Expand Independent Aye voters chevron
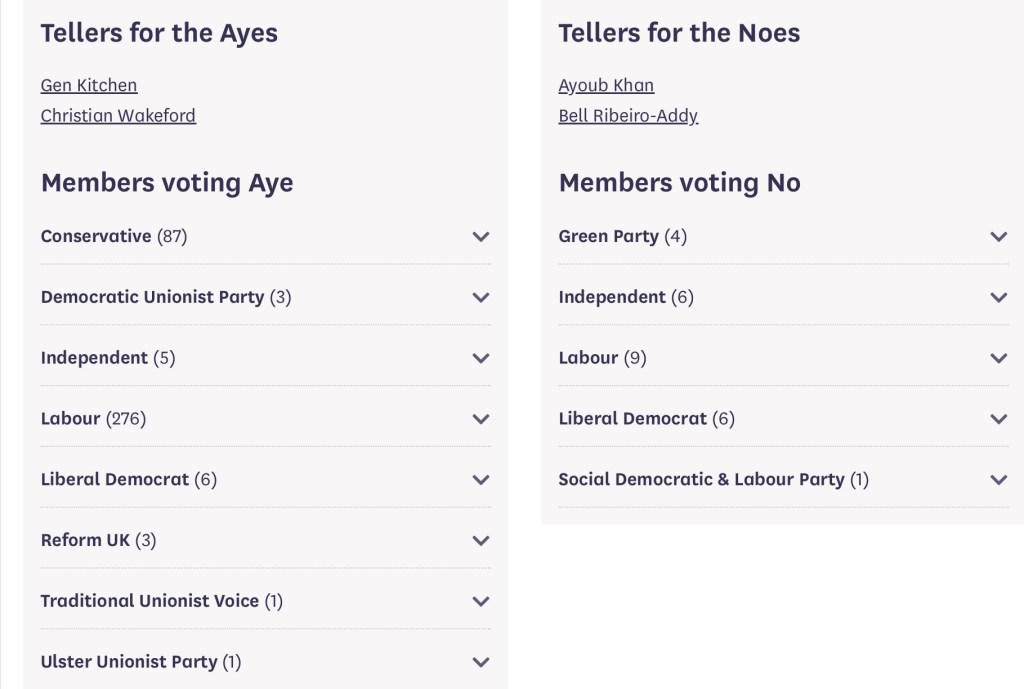This screenshot has width=1024, height=689. coord(481,358)
